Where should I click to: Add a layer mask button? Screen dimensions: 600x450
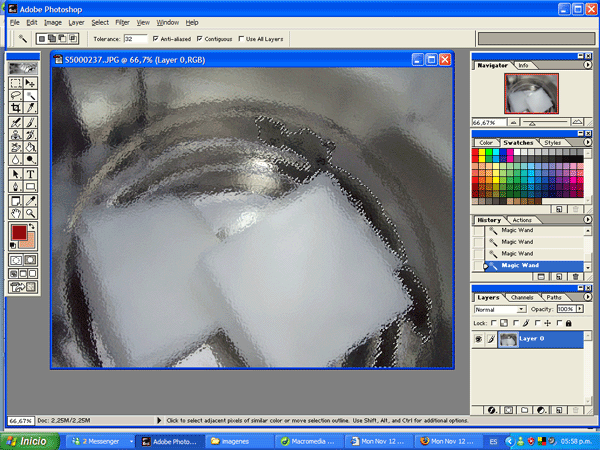click(508, 410)
